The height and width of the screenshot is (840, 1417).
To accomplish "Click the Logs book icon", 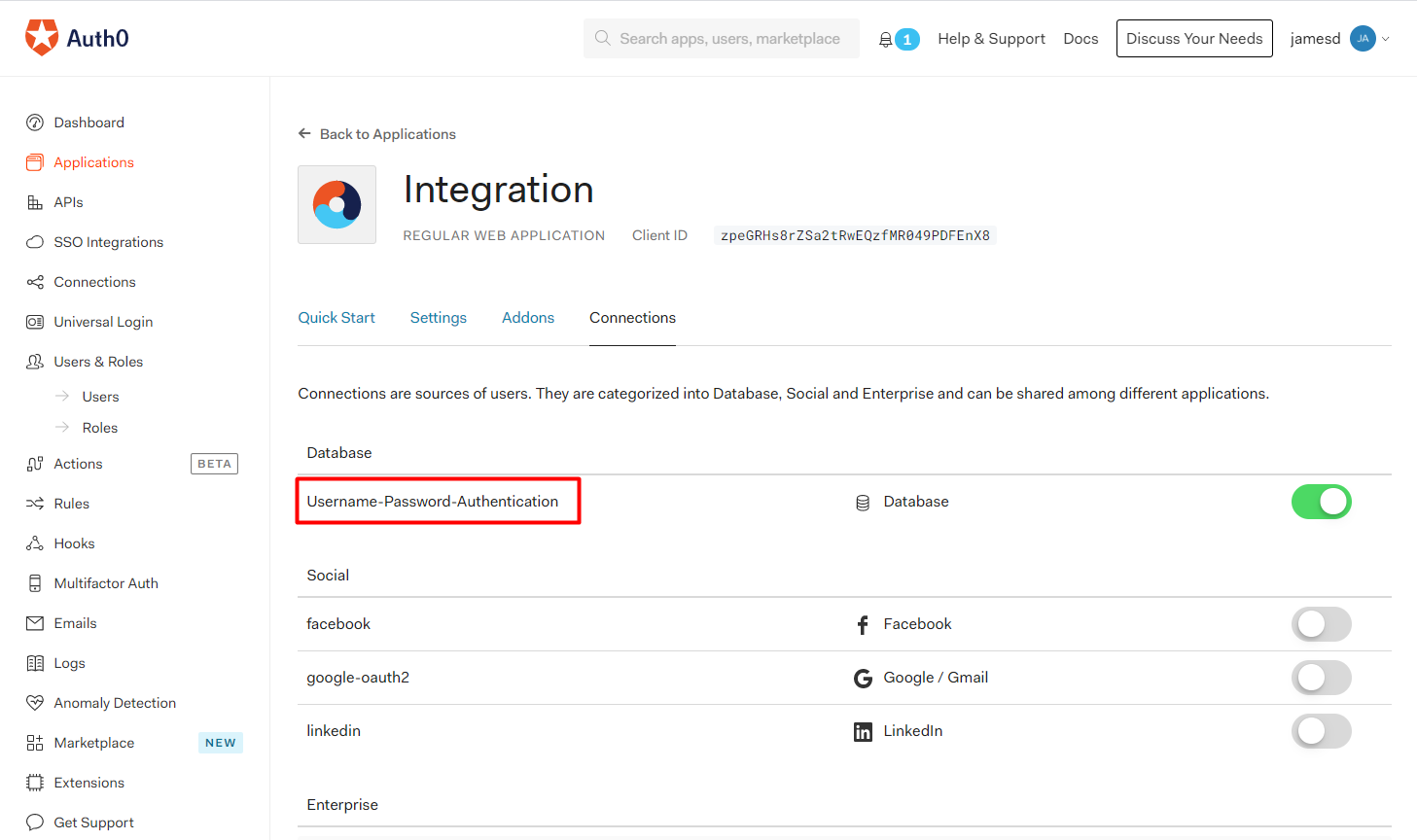I will (35, 663).
